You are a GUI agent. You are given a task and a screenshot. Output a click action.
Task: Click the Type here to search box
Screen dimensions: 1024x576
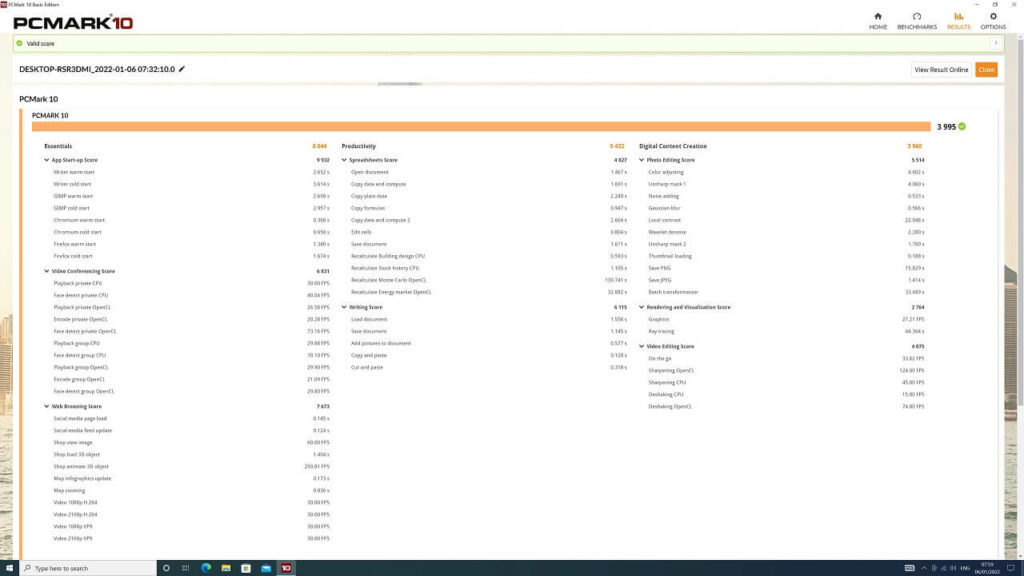pos(88,568)
